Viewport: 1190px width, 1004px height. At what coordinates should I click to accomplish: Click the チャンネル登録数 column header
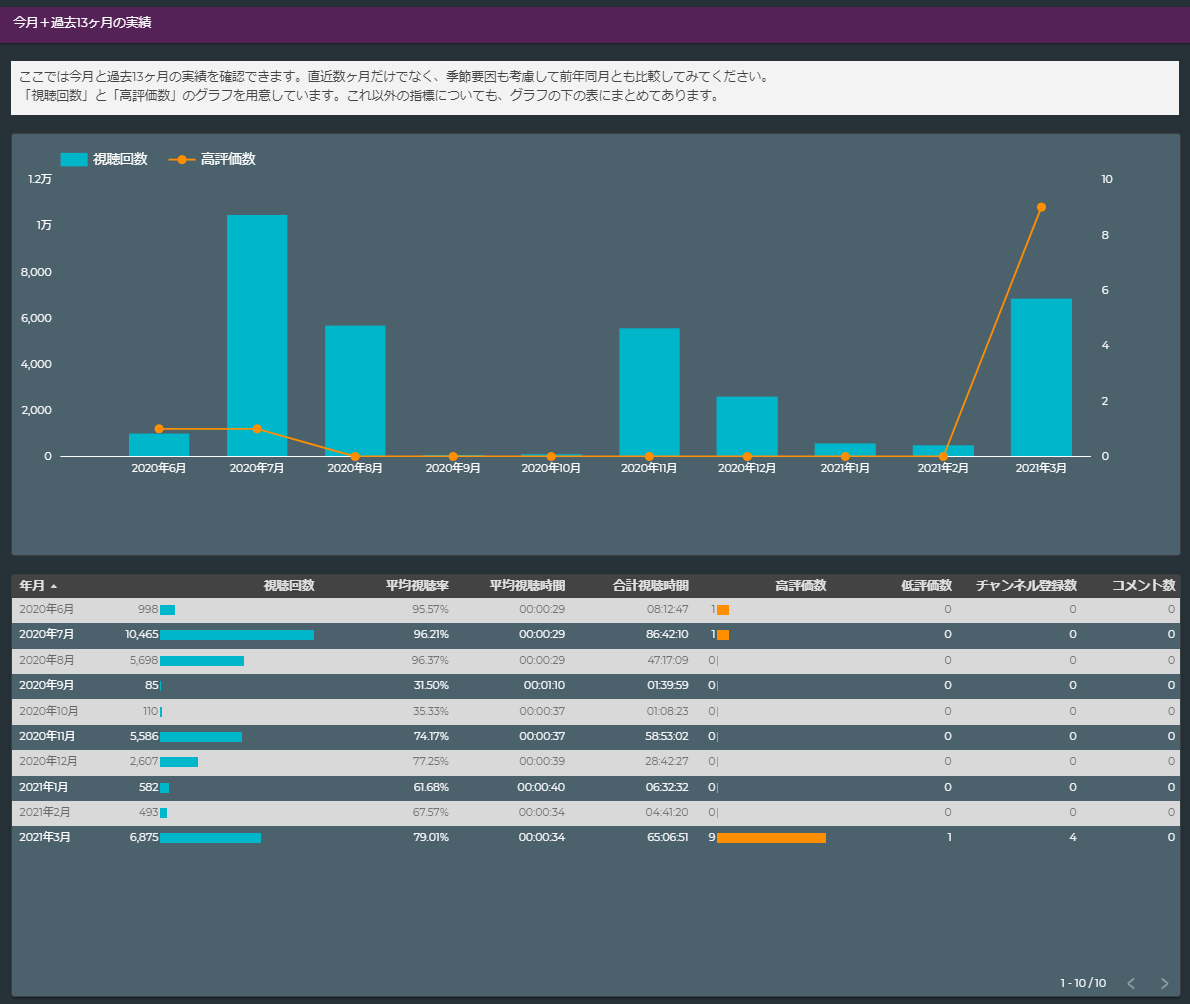tap(1026, 586)
